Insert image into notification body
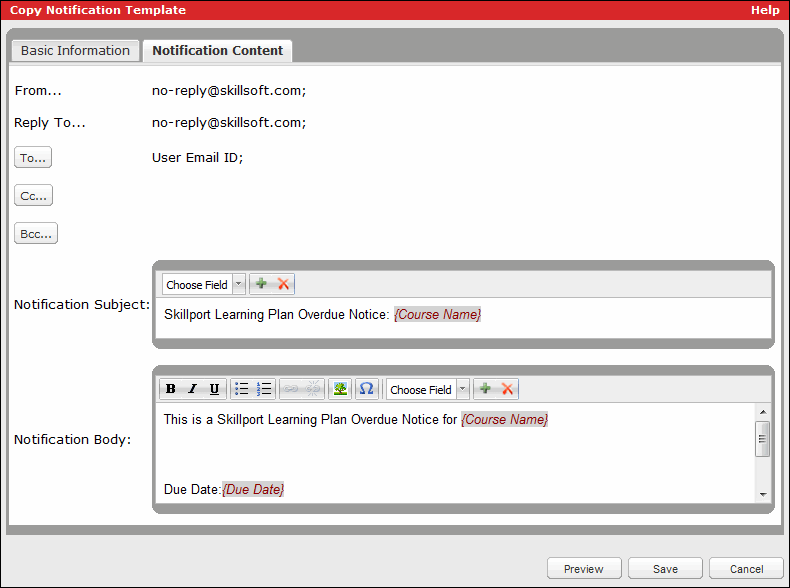Screen dimensions: 790x588 pyautogui.click(x=340, y=389)
